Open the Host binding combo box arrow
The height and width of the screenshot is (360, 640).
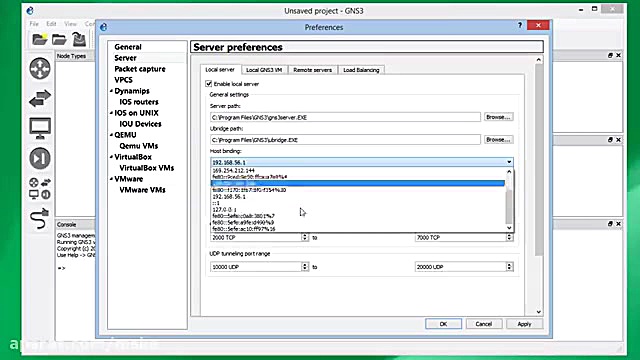pyautogui.click(x=509, y=162)
